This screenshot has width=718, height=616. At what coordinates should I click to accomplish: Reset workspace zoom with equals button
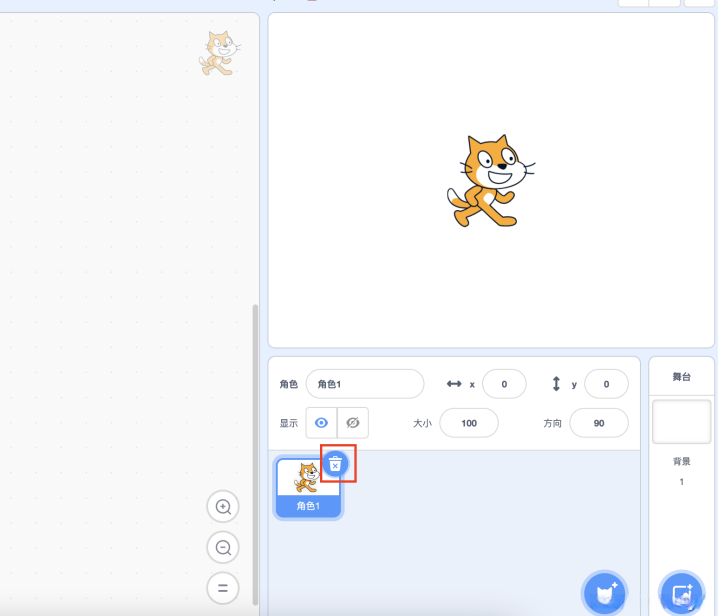tap(223, 588)
